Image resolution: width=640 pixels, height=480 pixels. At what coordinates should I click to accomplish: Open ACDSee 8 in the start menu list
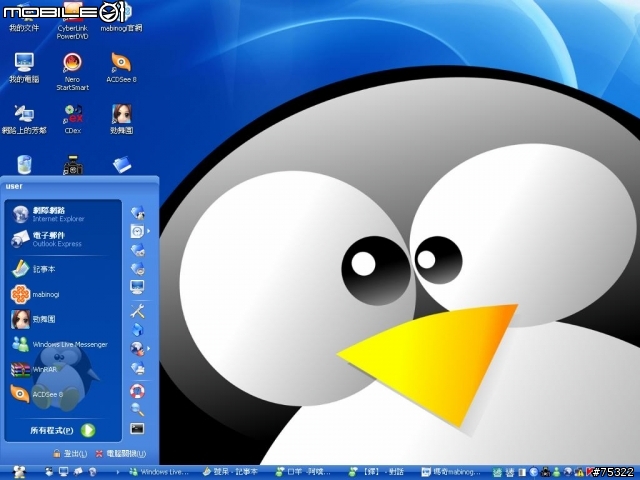pyautogui.click(x=61, y=394)
